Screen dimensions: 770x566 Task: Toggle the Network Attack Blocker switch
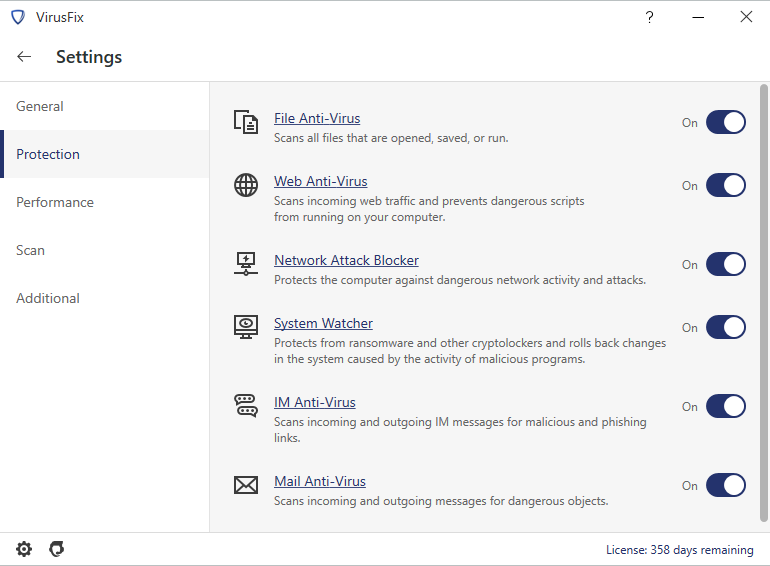(726, 264)
